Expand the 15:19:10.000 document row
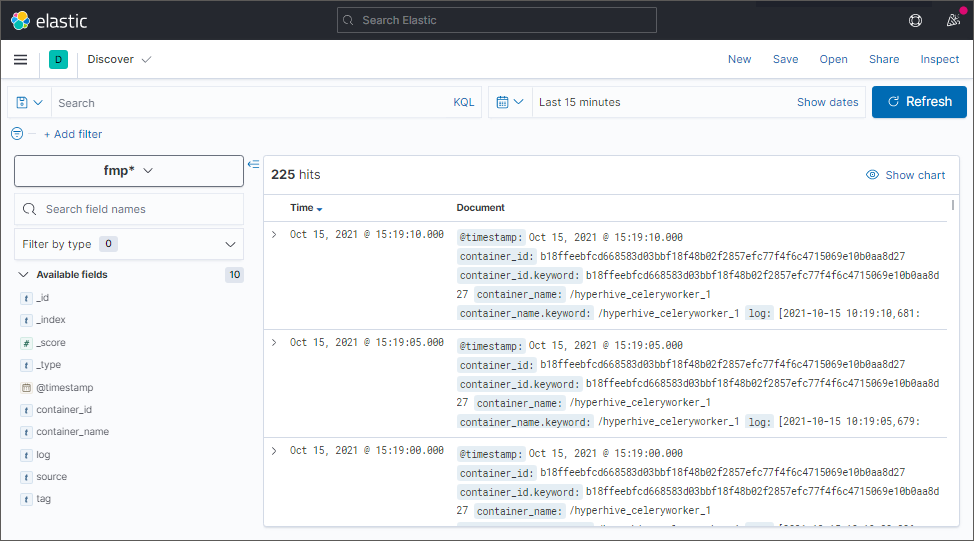 (274, 234)
